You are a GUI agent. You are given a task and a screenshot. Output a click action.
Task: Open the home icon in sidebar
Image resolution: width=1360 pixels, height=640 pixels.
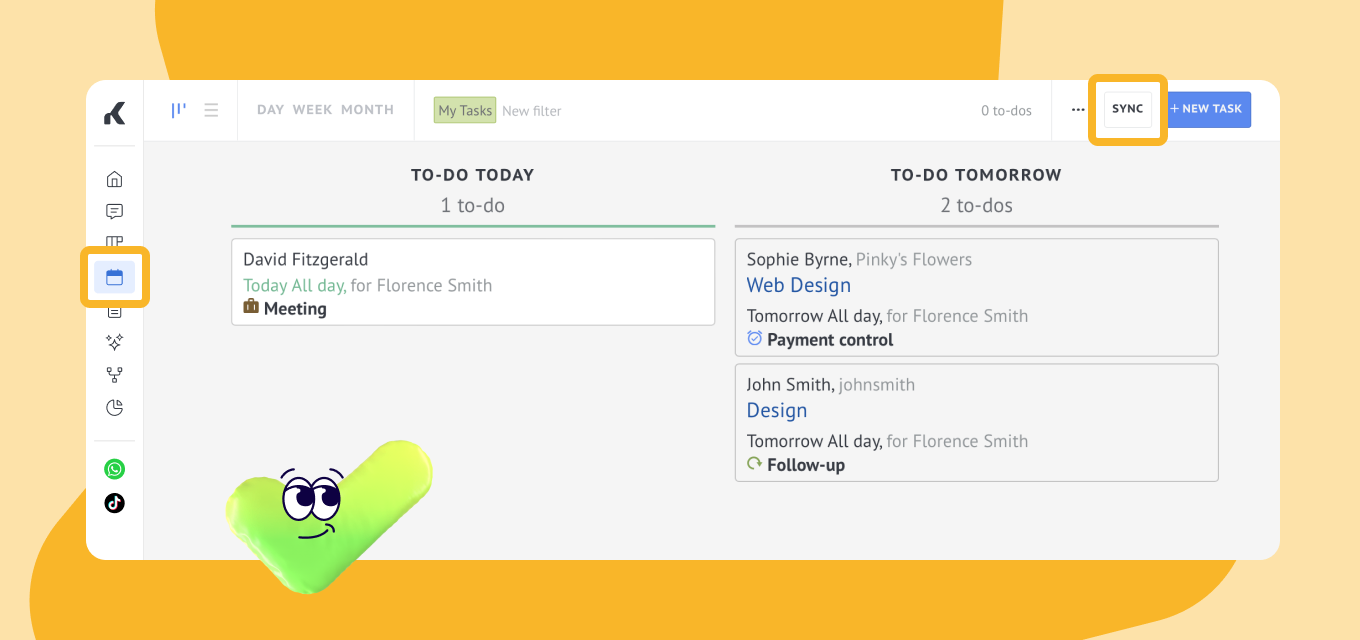[x=115, y=179]
